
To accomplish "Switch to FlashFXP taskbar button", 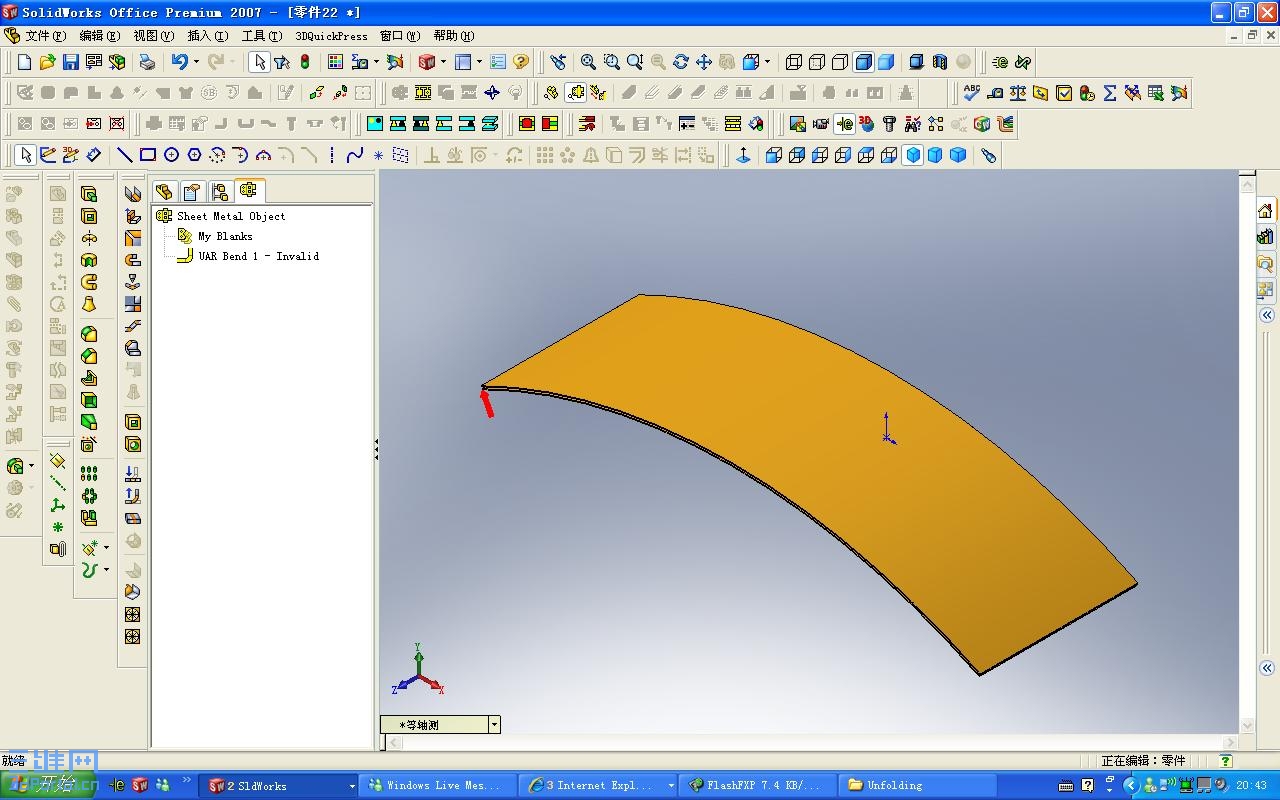I will (758, 786).
